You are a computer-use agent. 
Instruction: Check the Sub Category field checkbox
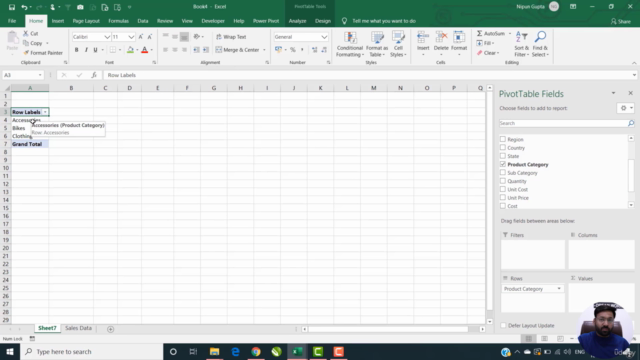pyautogui.click(x=503, y=173)
